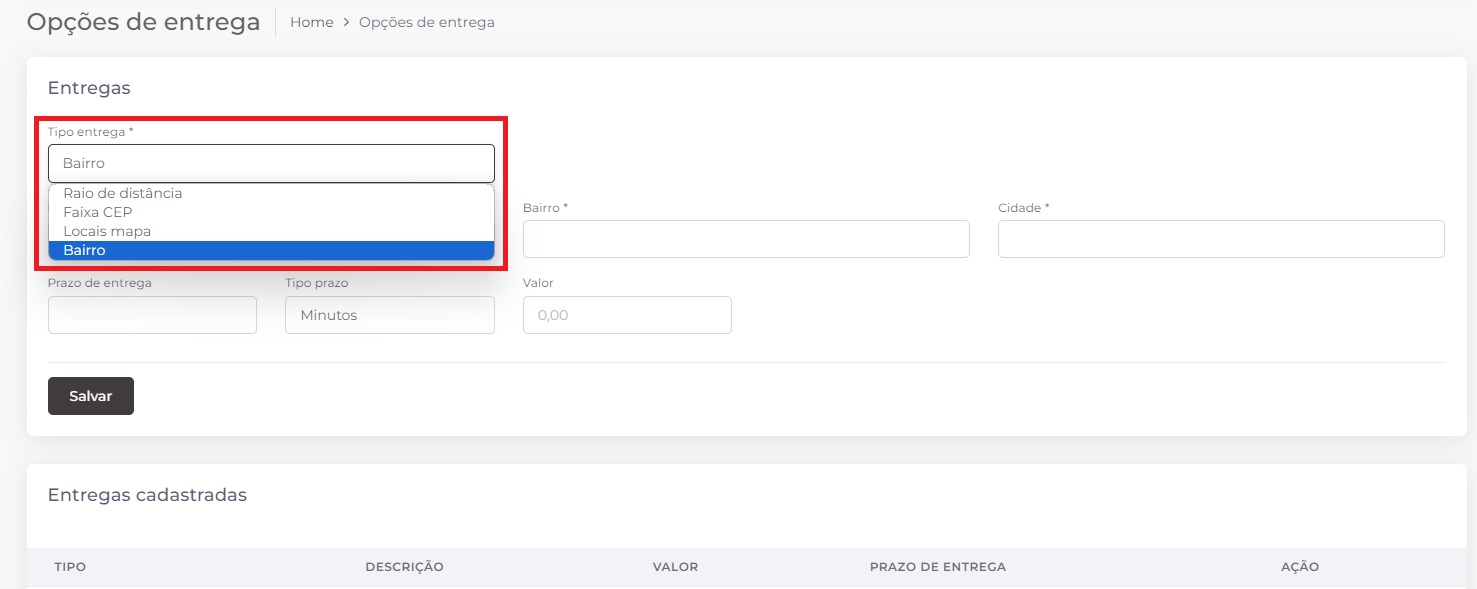Click the VALOR column header
This screenshot has width=1477, height=589.
coord(675,567)
